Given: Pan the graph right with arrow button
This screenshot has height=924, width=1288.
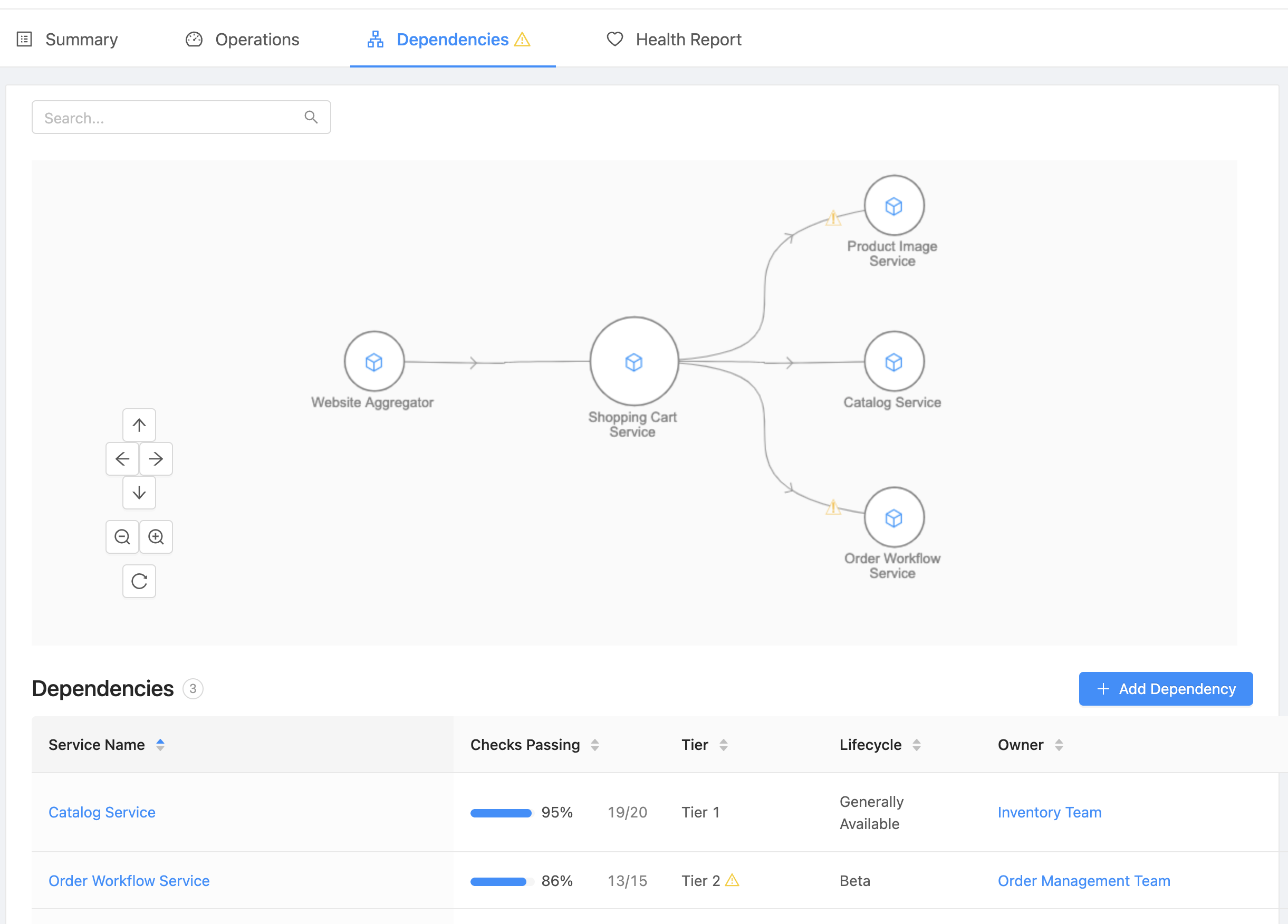Looking at the screenshot, I should pos(156,458).
